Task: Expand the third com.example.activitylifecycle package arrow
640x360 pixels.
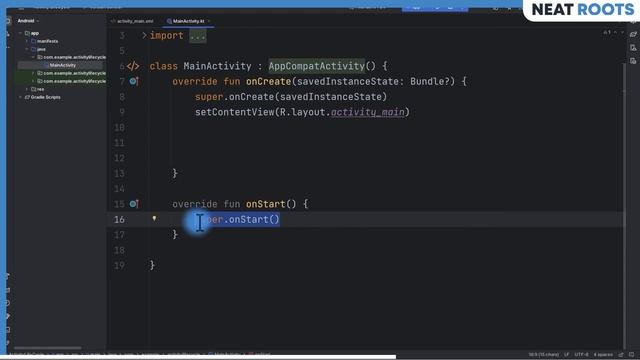Action: (33, 81)
